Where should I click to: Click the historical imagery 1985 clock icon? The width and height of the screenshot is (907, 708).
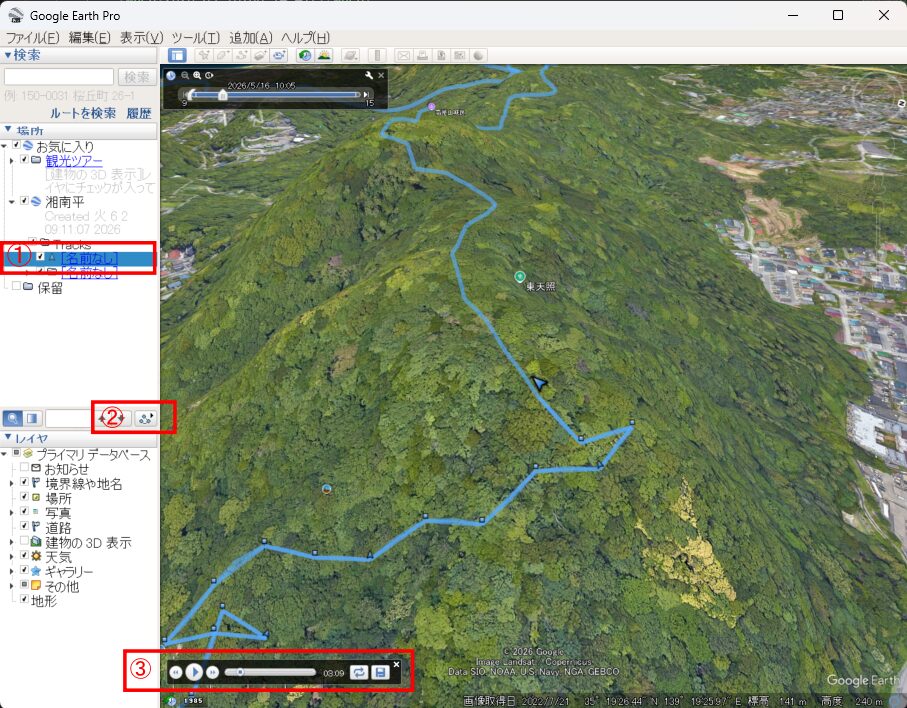[172, 700]
